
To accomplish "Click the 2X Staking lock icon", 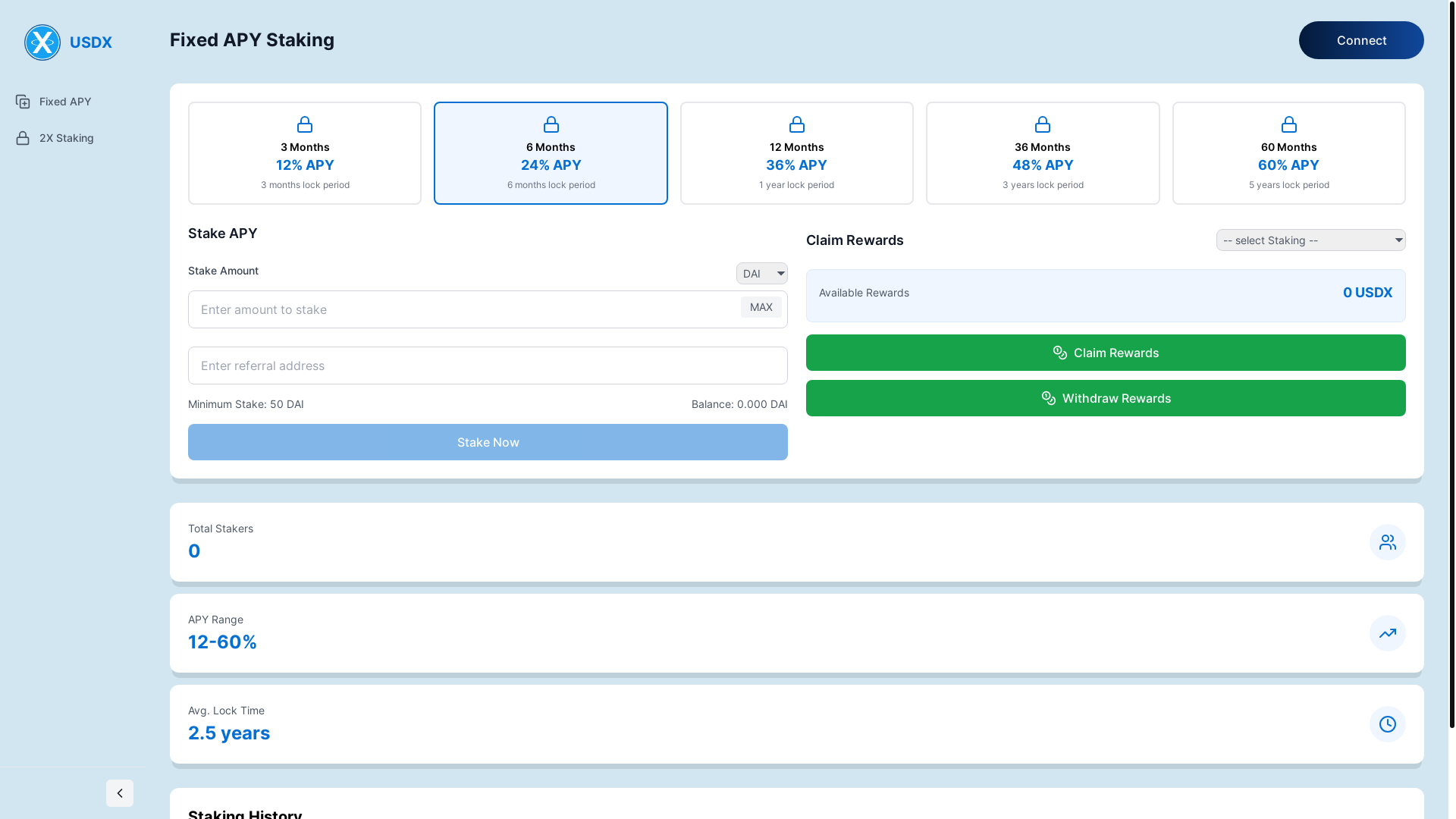I will point(23,138).
